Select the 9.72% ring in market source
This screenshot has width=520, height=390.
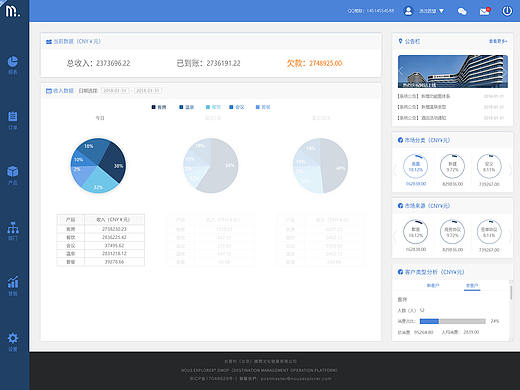(x=452, y=232)
